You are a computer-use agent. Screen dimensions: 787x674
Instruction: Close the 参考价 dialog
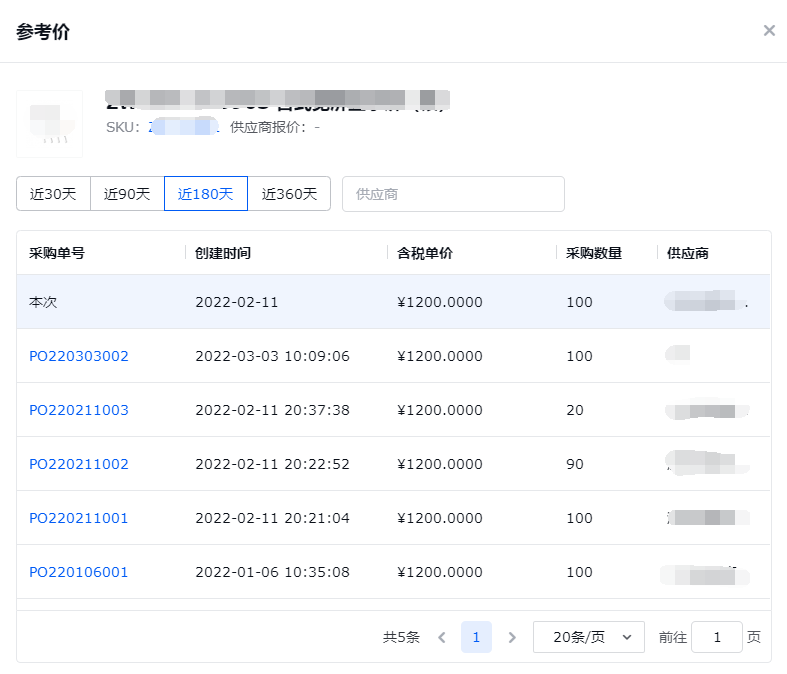(768, 31)
